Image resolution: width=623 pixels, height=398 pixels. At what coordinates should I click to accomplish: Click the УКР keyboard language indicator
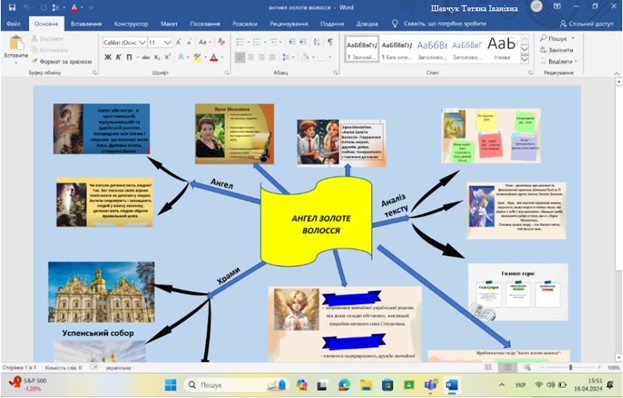(520, 385)
